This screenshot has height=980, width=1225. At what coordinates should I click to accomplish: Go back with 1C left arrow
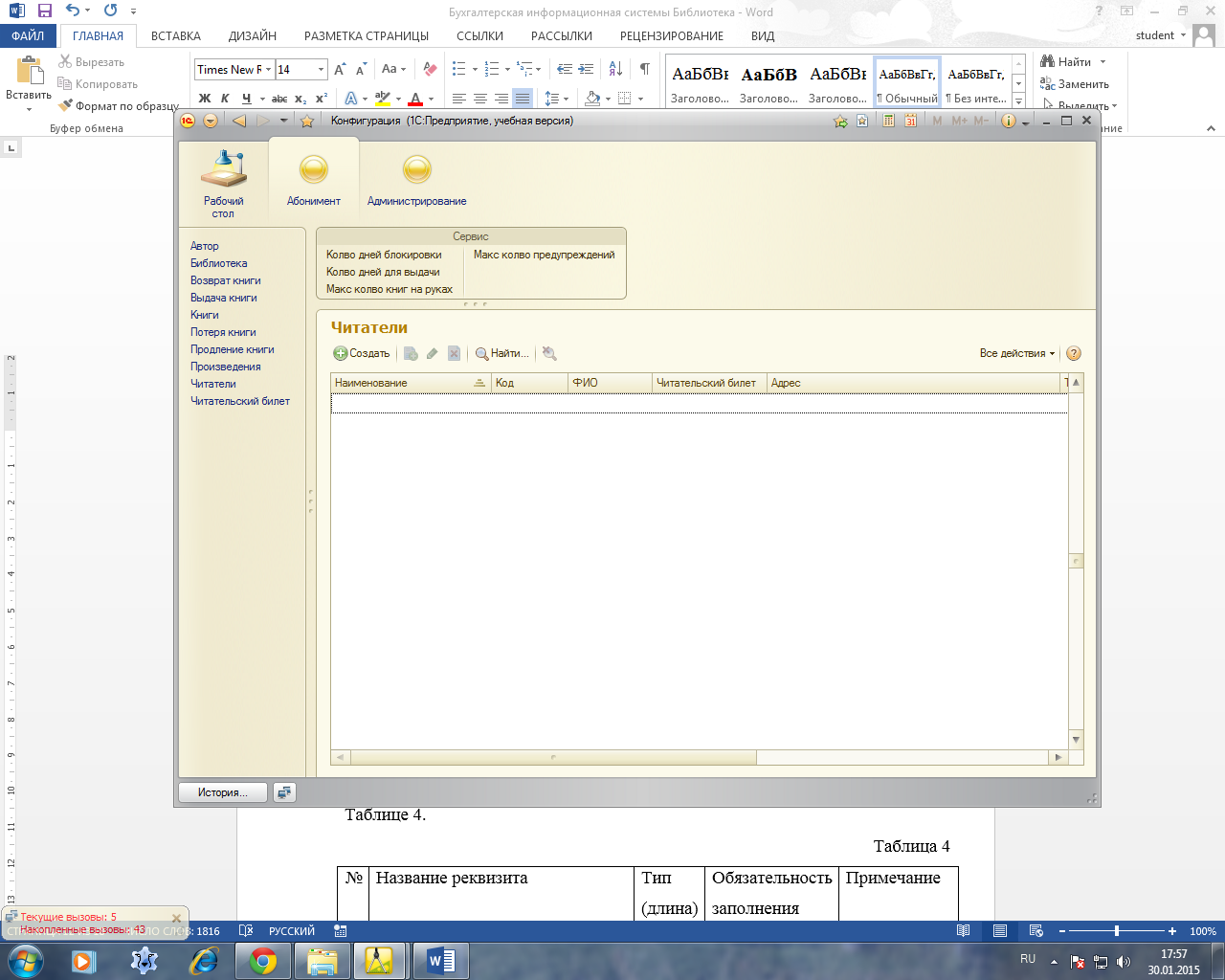(239, 121)
